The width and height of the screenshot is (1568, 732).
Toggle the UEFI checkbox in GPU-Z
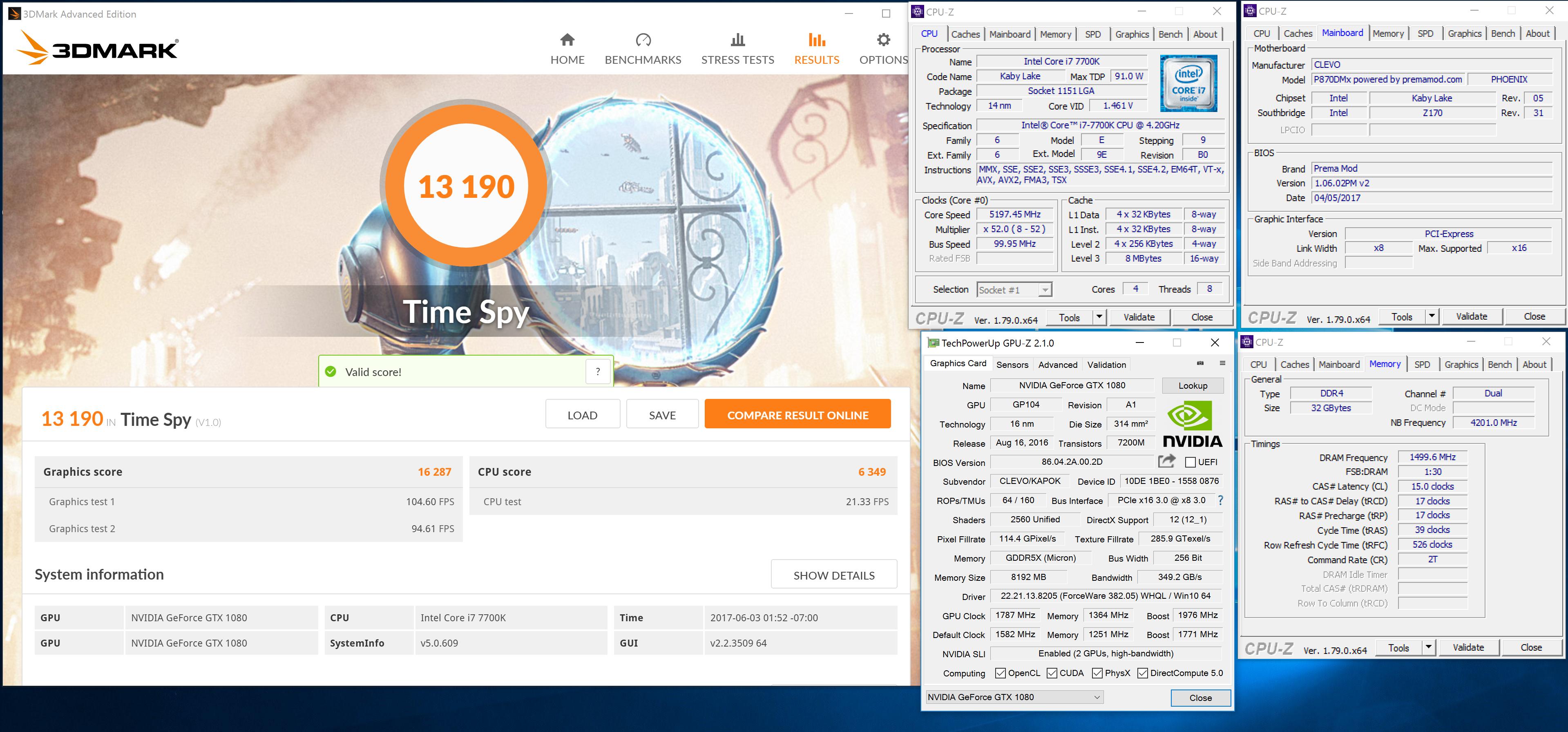tap(1191, 462)
